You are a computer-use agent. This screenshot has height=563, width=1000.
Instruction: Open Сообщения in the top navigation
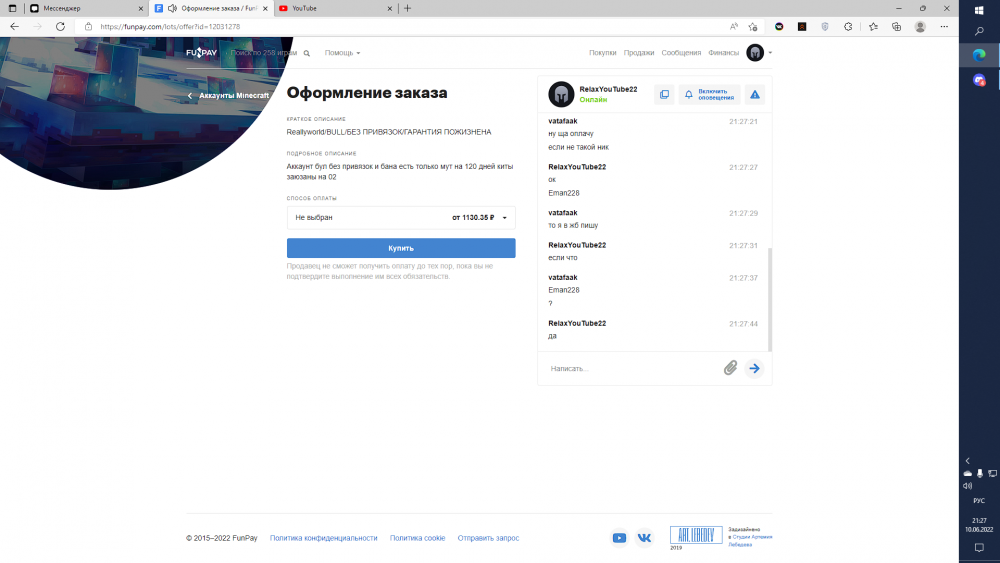coord(681,53)
